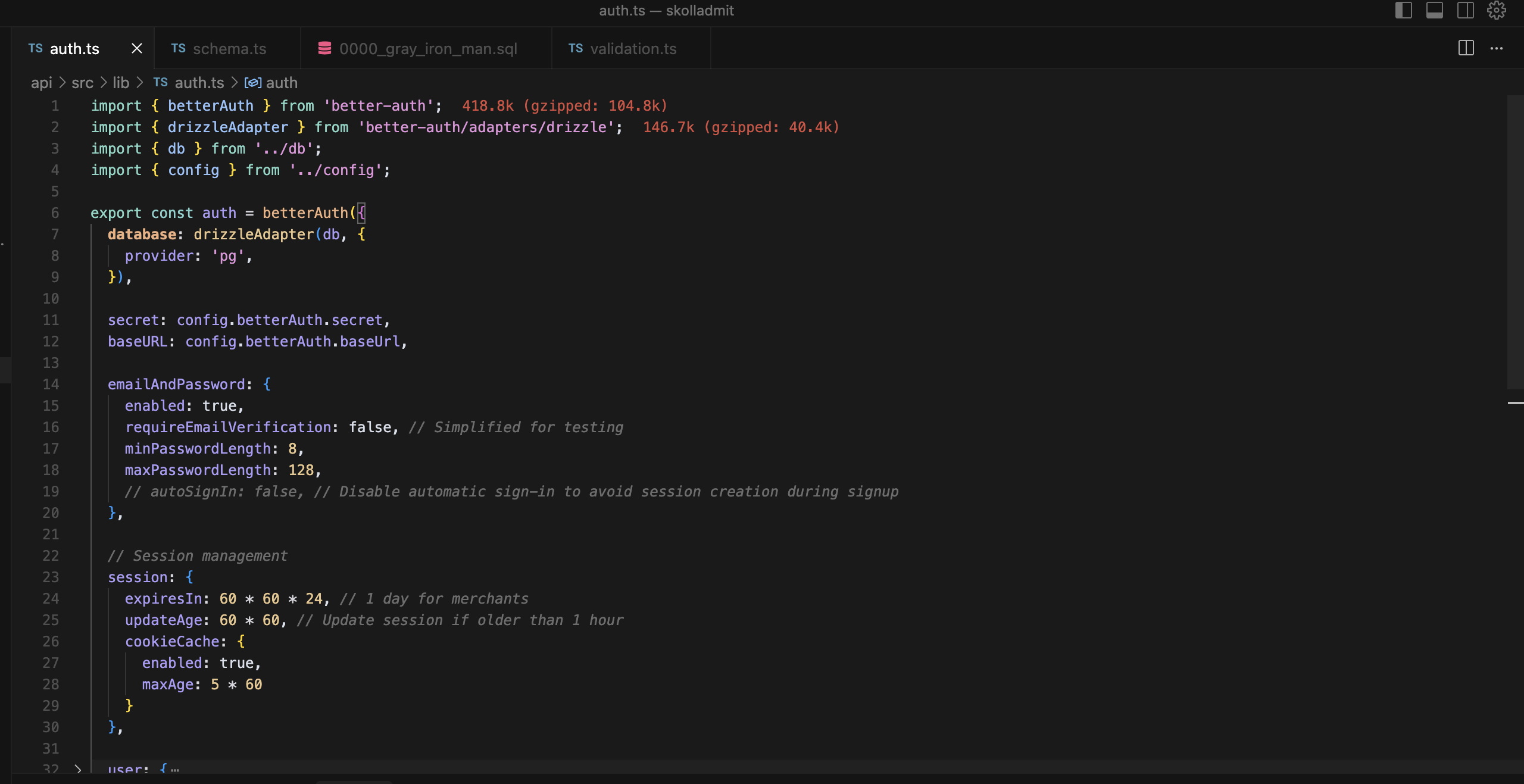Screen dimensions: 1524x784
Task: Click '// Session management' comment
Action: [x=198, y=556]
